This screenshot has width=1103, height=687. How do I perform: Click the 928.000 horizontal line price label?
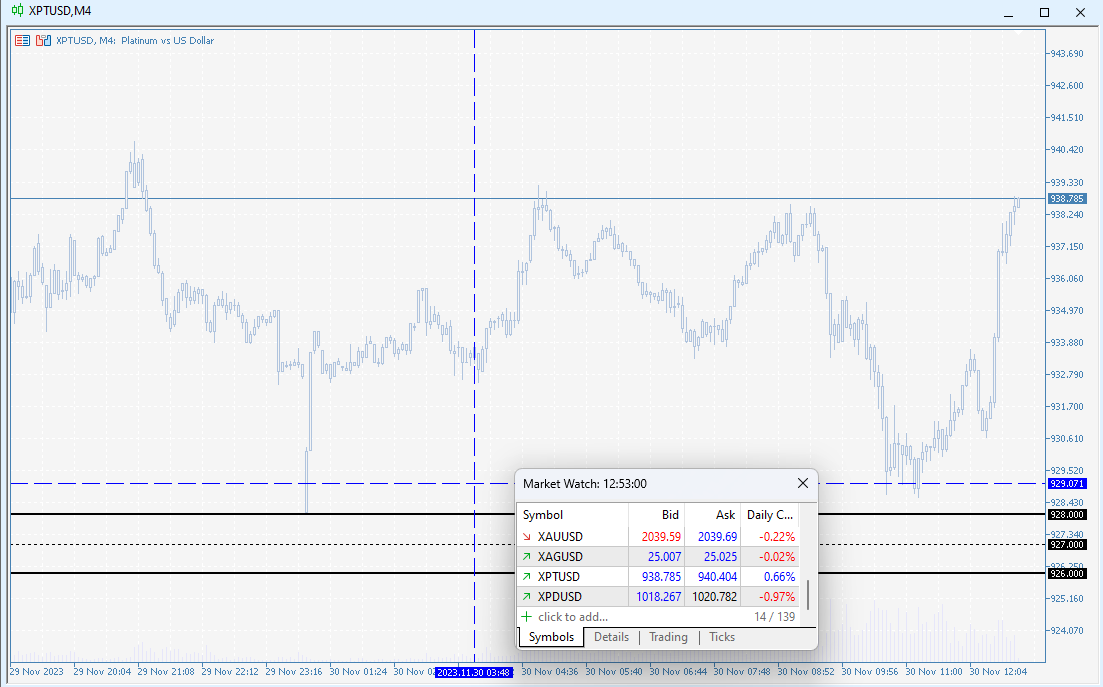(1067, 515)
